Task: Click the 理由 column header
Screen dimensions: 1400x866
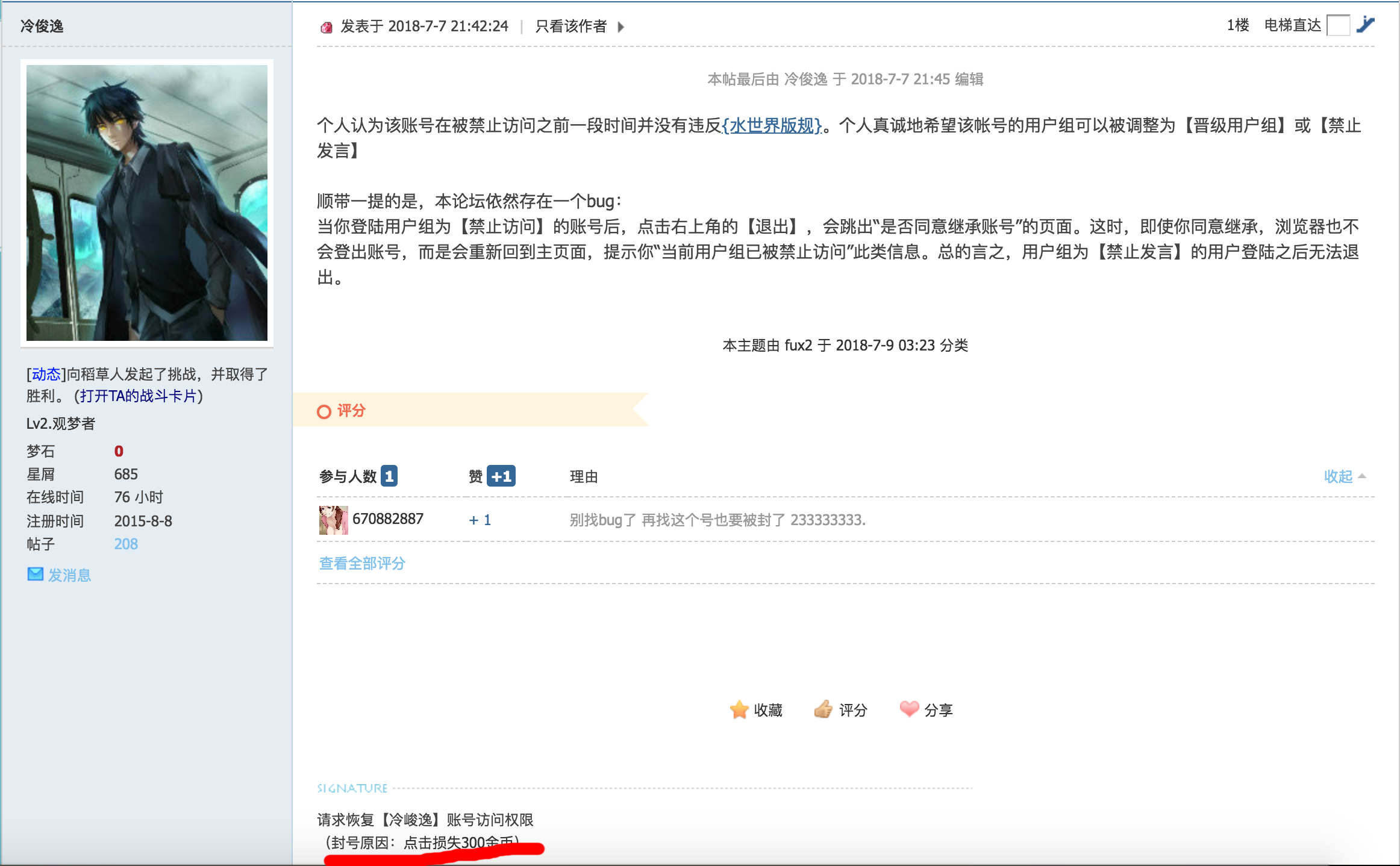Action: click(584, 477)
